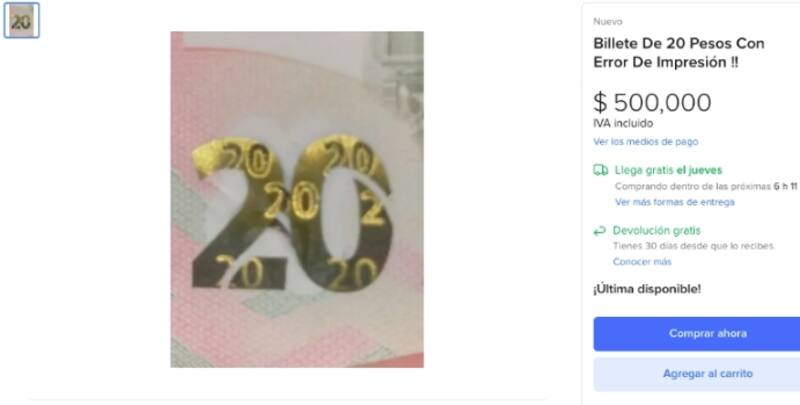Click the ¡Última disponible! stock notice

647,289
